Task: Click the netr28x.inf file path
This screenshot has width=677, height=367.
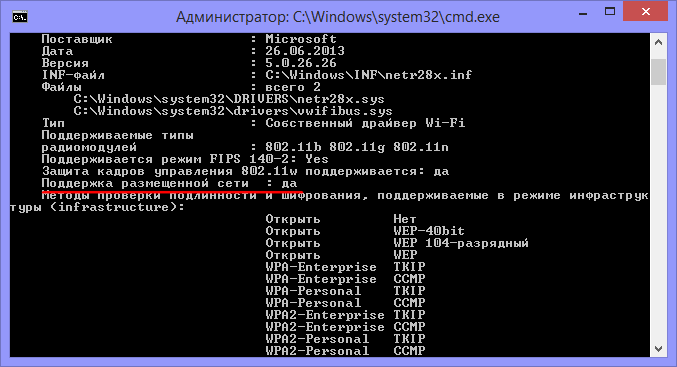Action: [x=368, y=75]
